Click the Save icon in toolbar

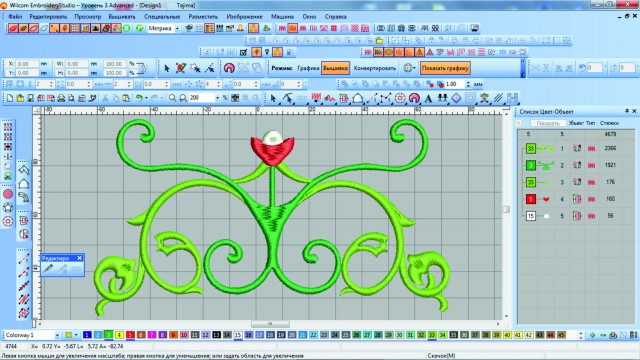pos(30,98)
